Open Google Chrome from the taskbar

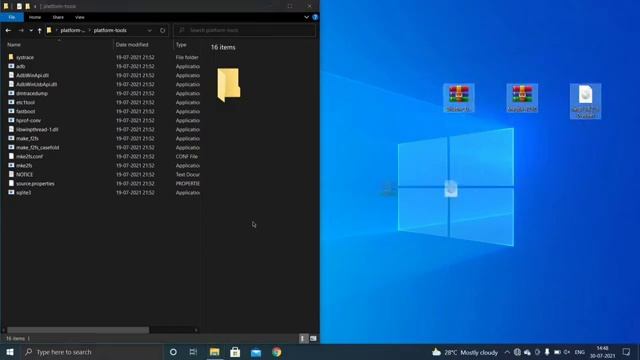[x=277, y=352]
